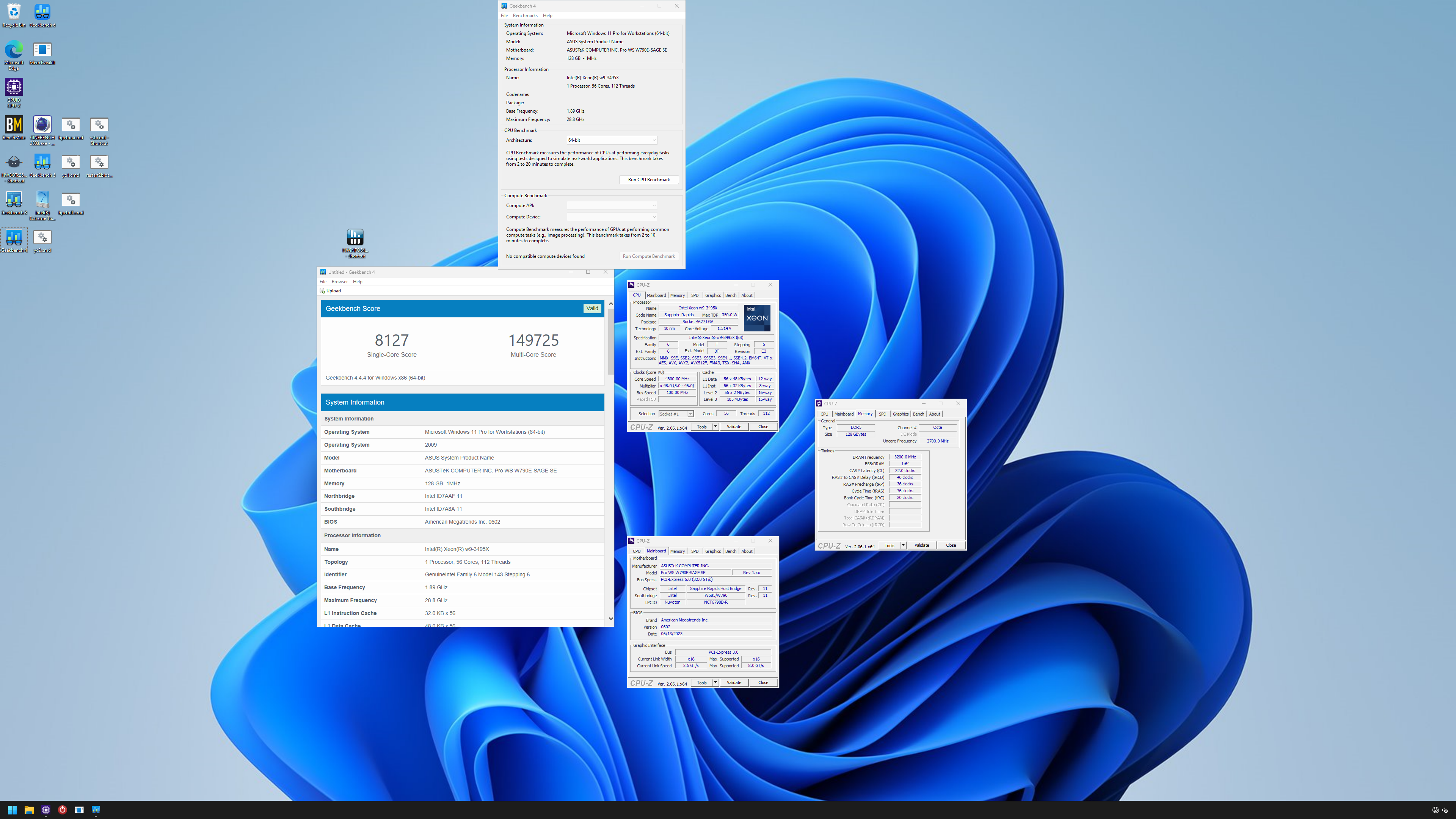Select restart2bios desktop shortcut

coord(99,166)
